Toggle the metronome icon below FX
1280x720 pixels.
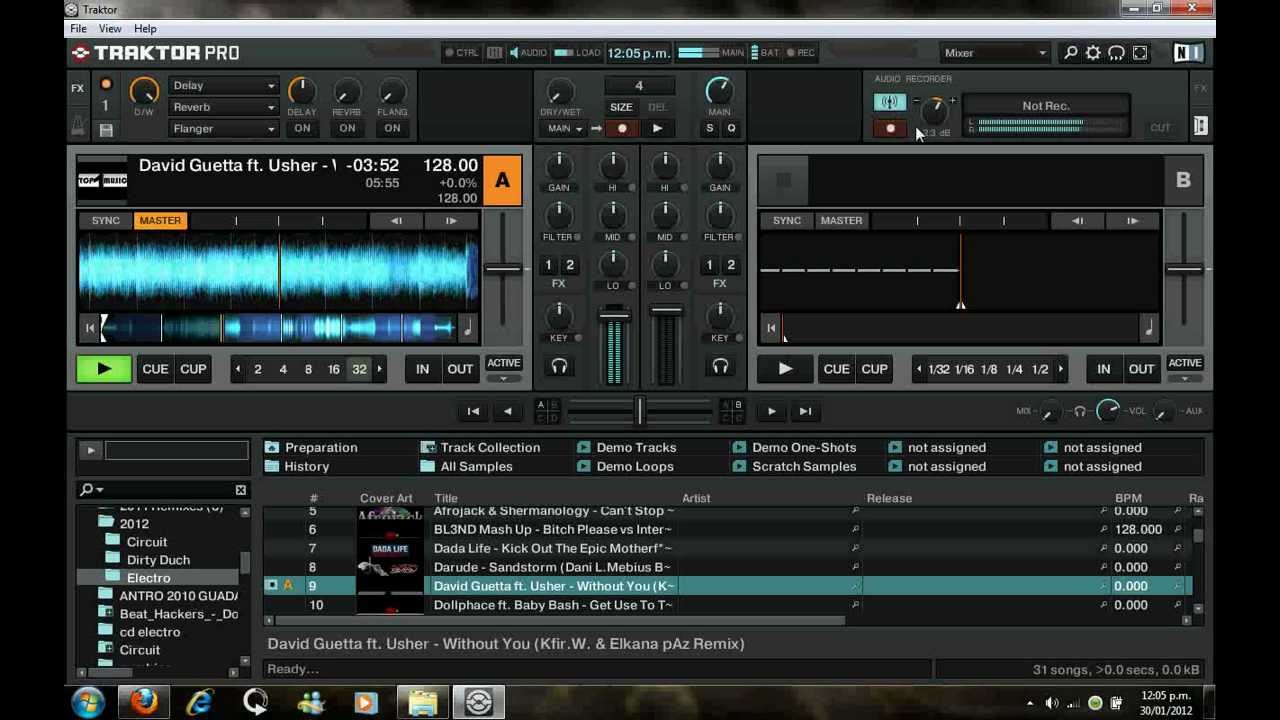pyautogui.click(x=77, y=127)
